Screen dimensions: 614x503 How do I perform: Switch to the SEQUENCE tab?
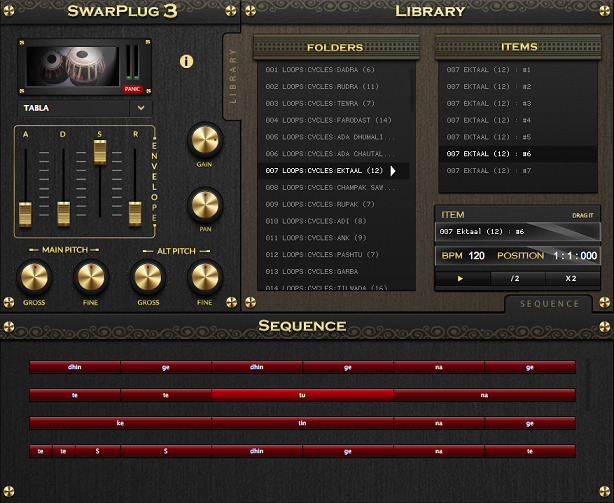click(x=549, y=304)
